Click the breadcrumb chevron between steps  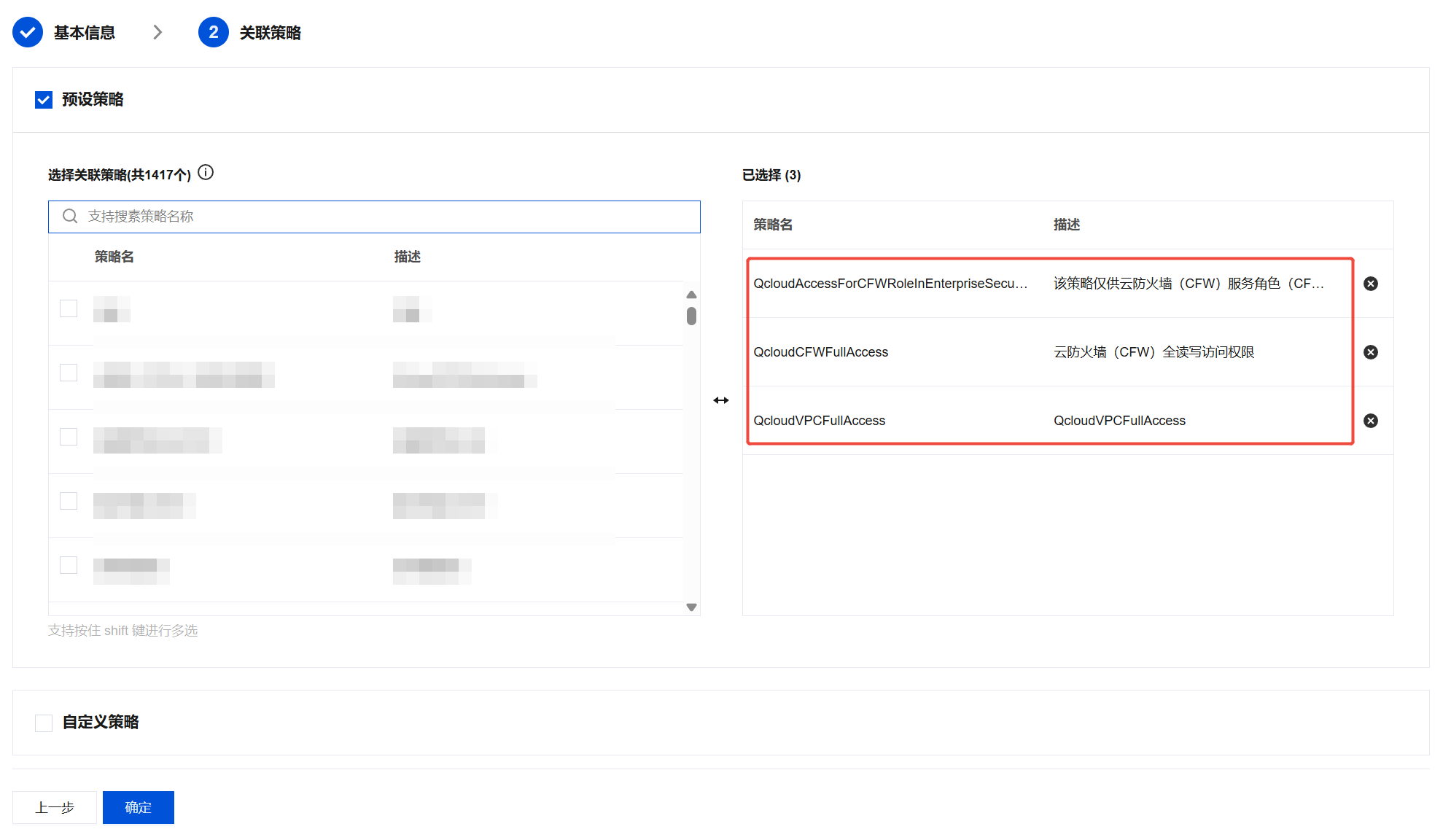pos(157,32)
